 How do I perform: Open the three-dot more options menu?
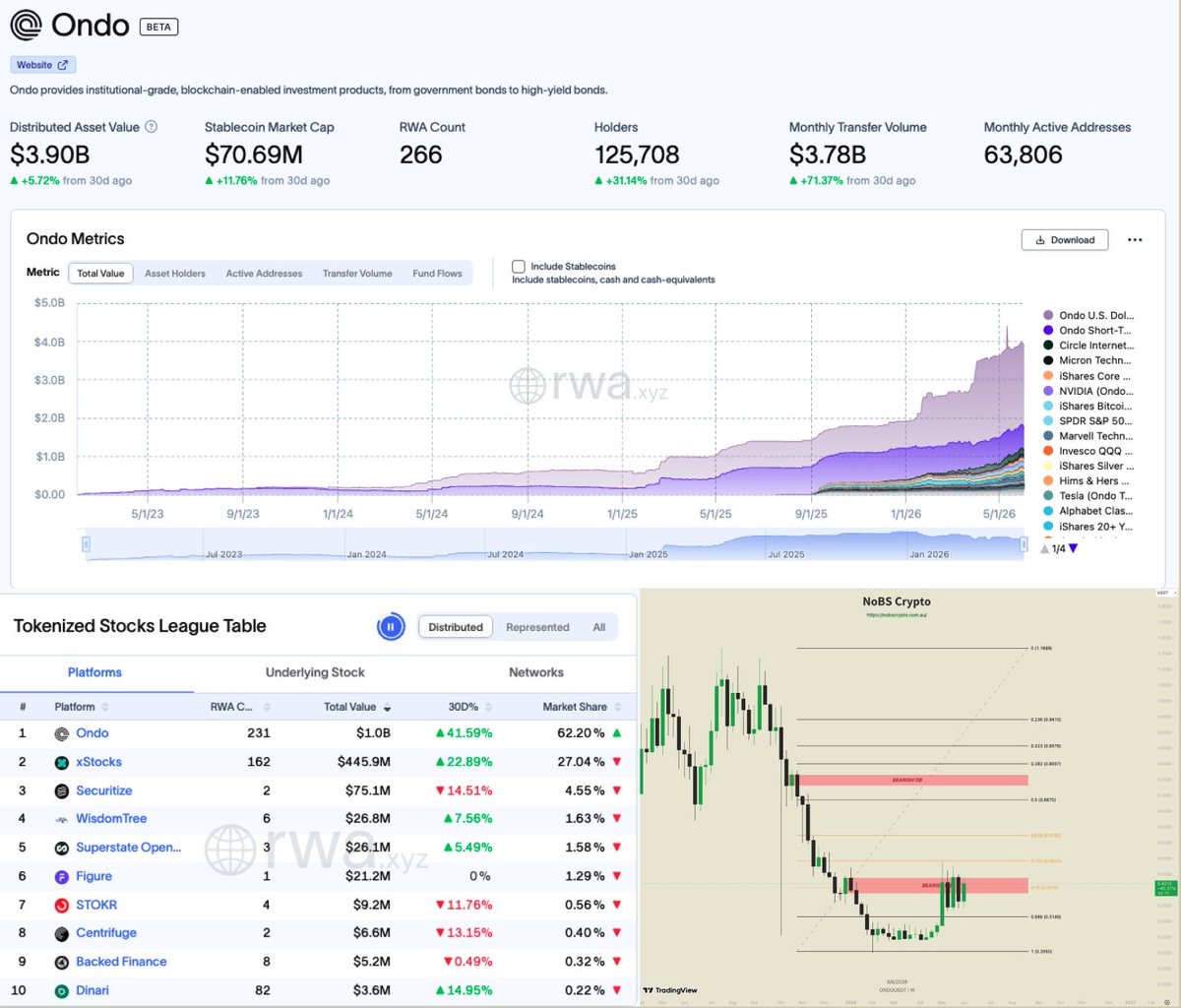click(1135, 239)
